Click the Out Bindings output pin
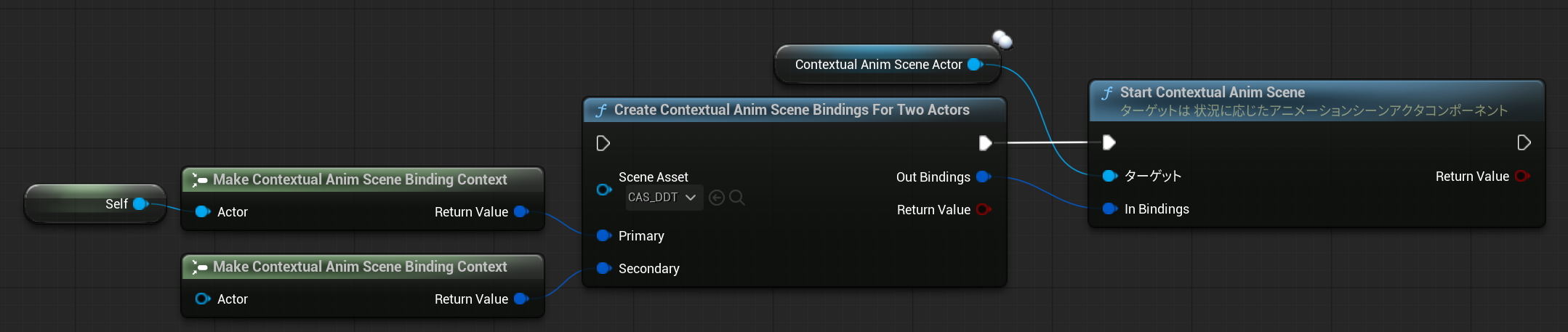This screenshot has height=332, width=1568. tap(983, 177)
